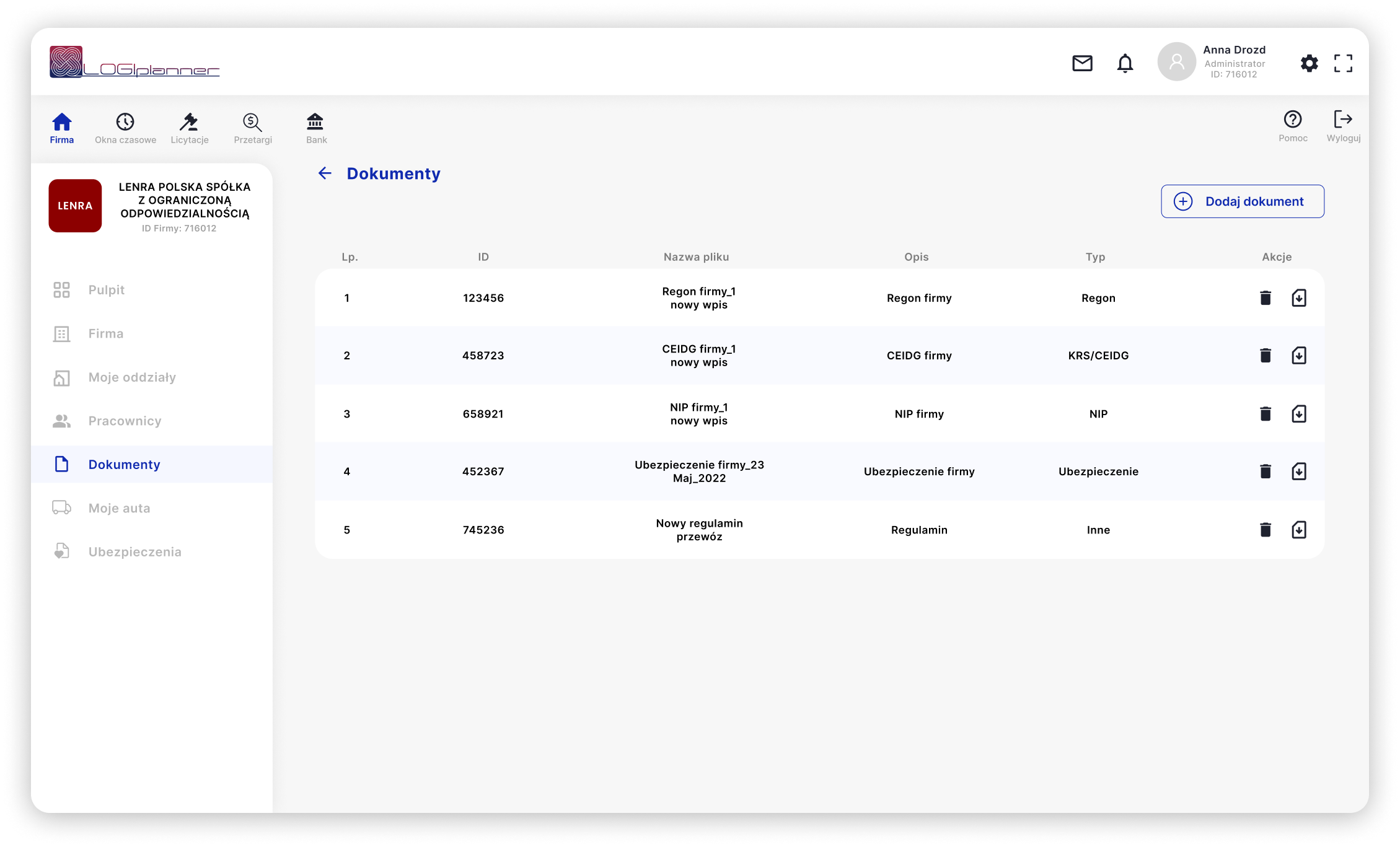Click document ID 452367
The image size is (1400, 847).
483,472
